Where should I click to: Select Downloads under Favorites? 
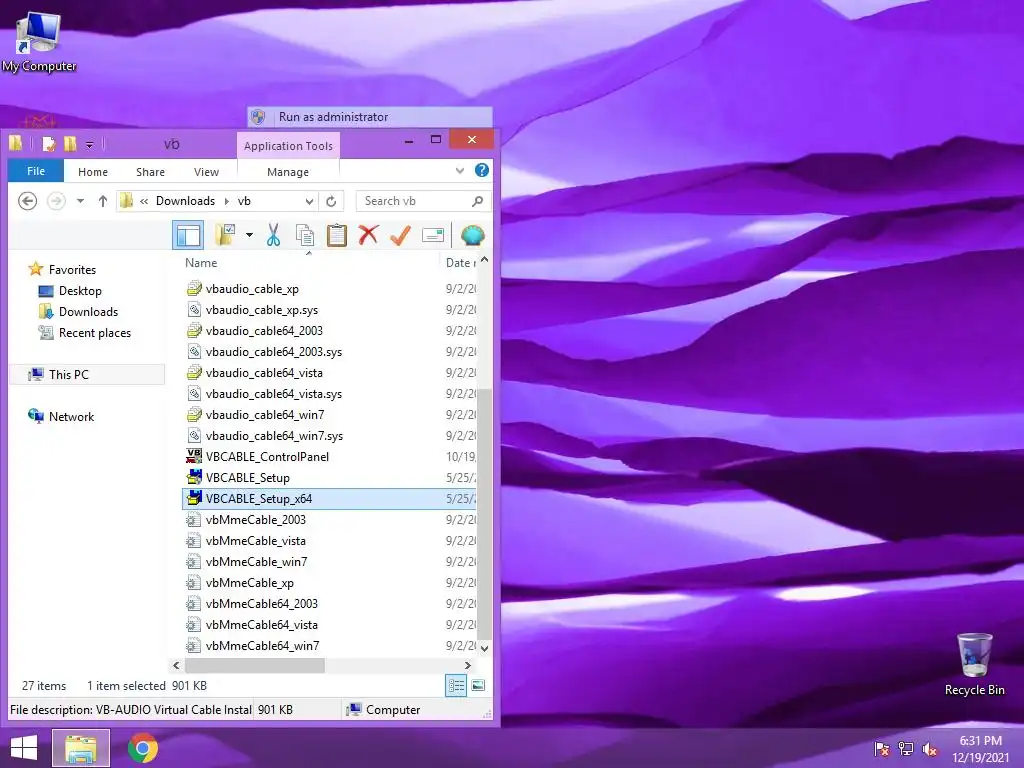click(x=88, y=312)
